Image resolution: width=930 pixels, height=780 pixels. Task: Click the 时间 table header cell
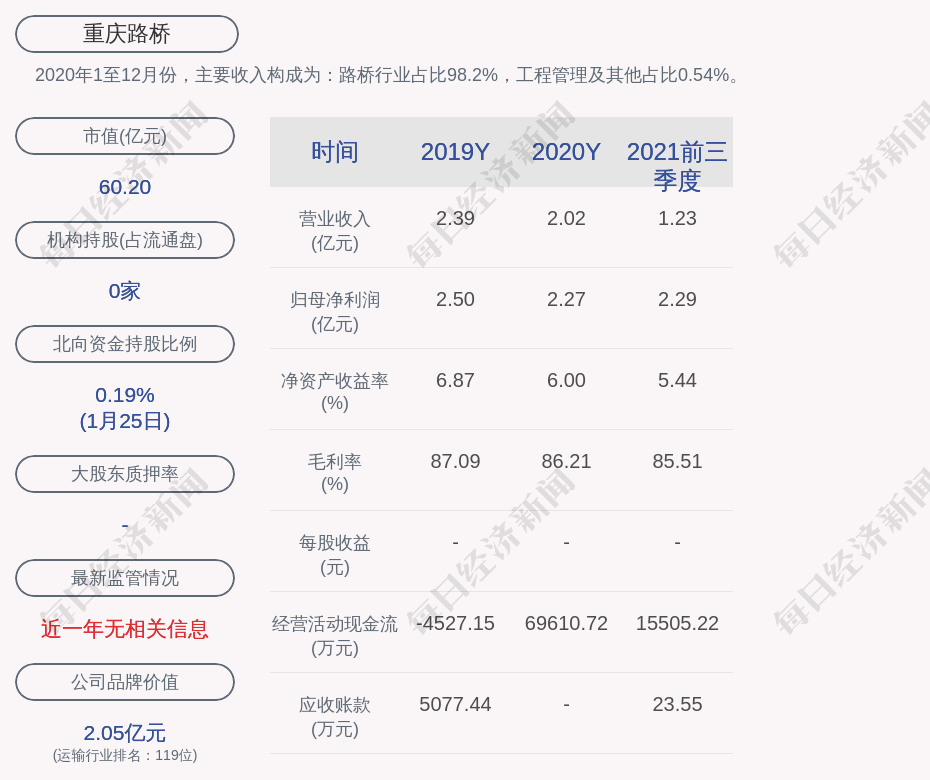[335, 152]
